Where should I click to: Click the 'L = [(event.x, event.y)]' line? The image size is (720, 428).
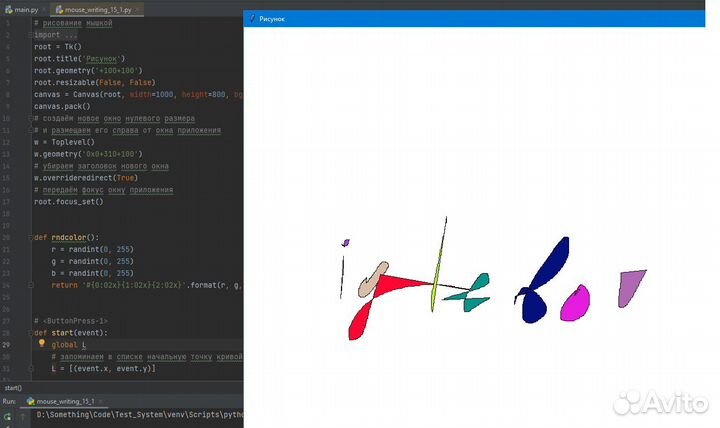(x=103, y=369)
